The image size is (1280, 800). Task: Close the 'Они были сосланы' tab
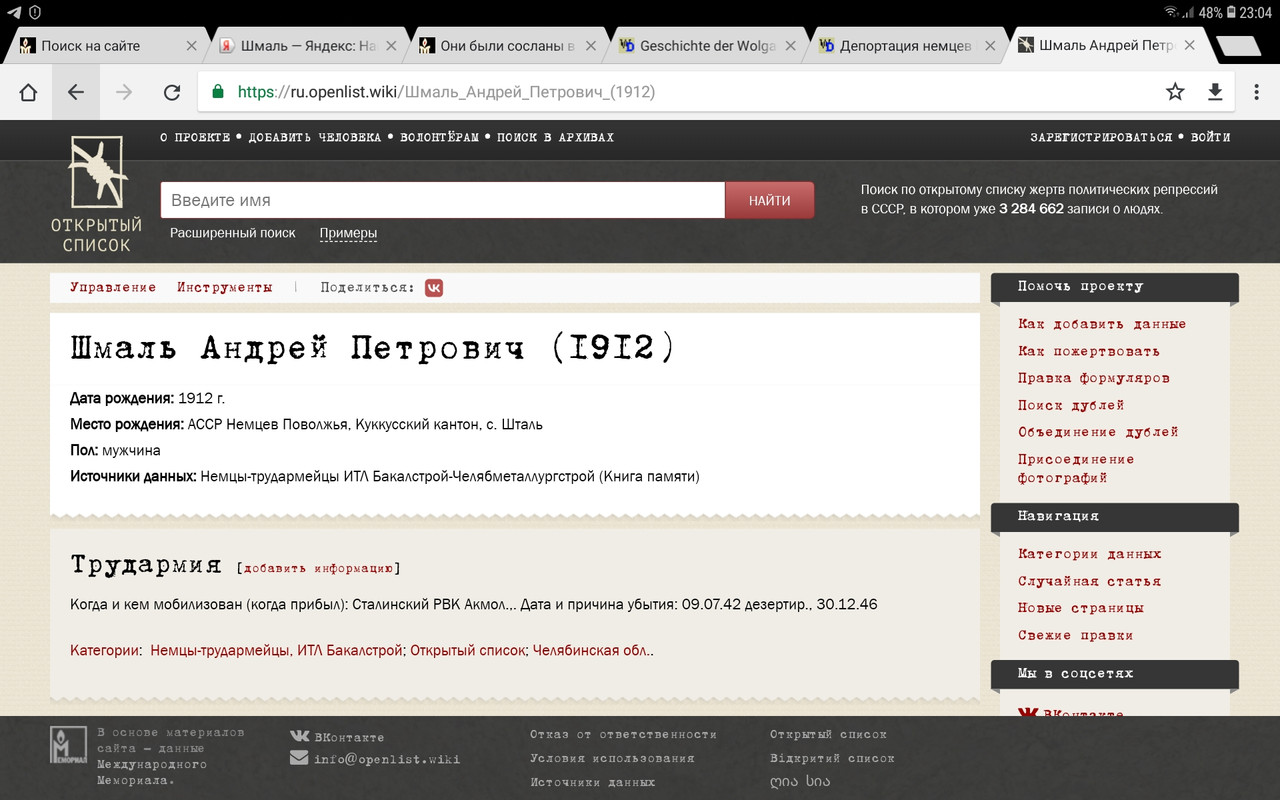coord(591,46)
